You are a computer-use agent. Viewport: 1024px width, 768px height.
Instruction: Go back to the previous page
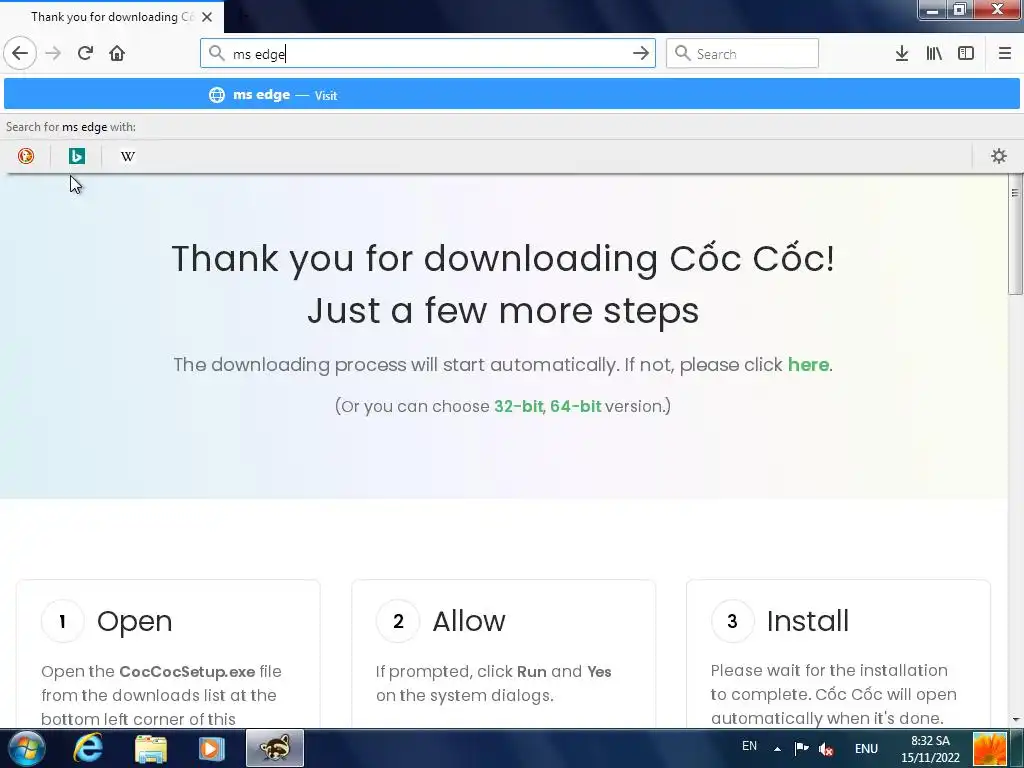click(x=20, y=53)
